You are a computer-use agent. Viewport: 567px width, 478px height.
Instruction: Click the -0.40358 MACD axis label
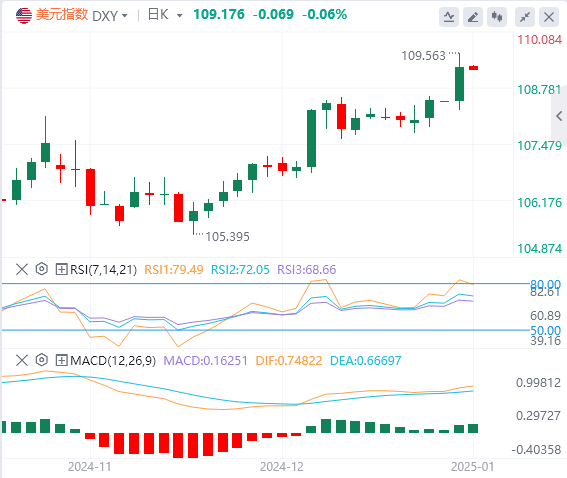(536, 449)
